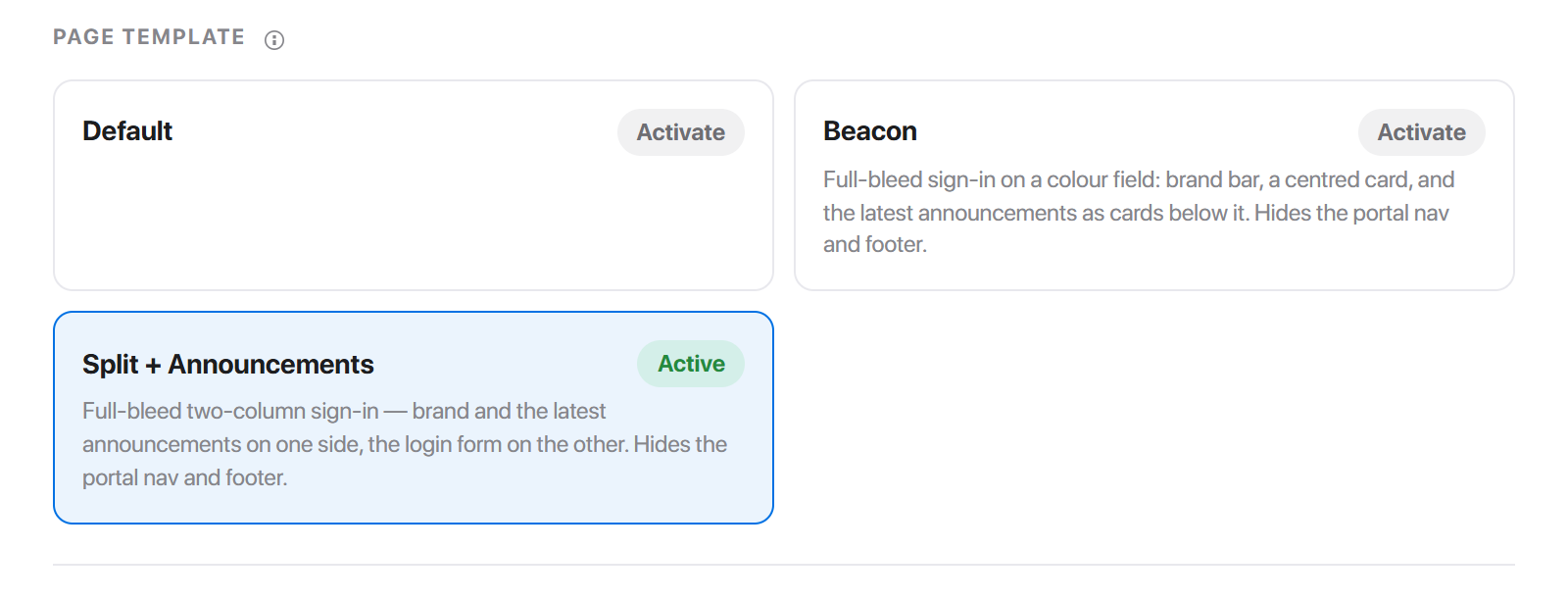The height and width of the screenshot is (600, 1568).
Task: Select the Beacon template card
Action: (x=1154, y=185)
